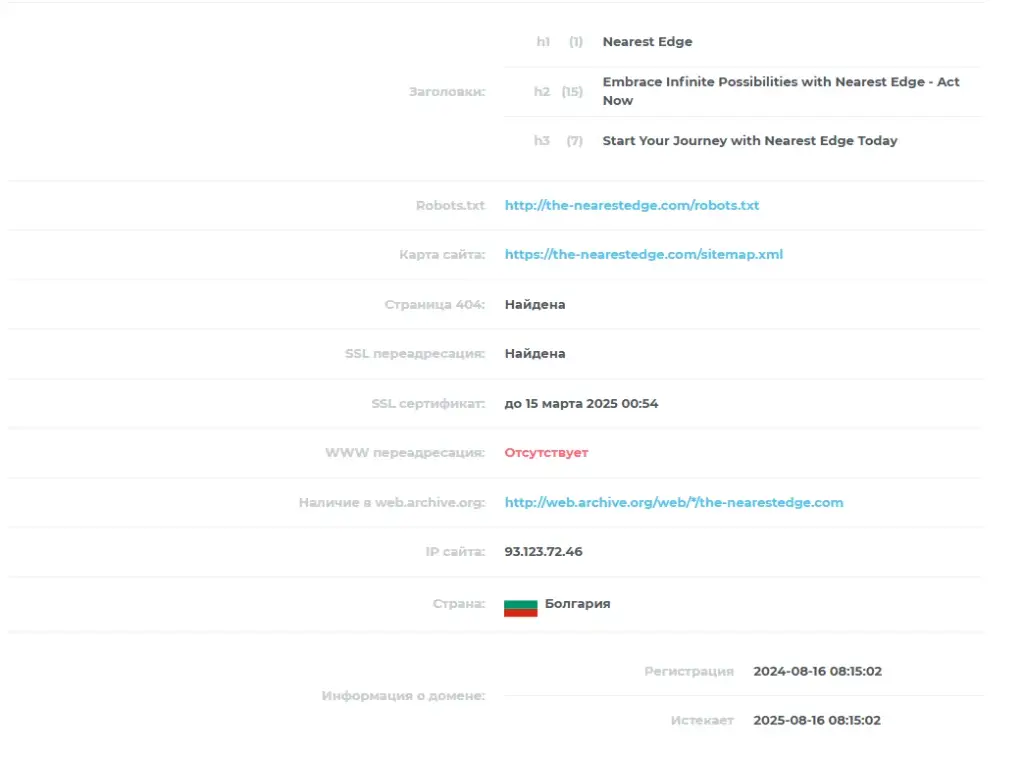The width and height of the screenshot is (1024, 757).
Task: Click Найдена value for Страница 404
Action: coord(535,304)
